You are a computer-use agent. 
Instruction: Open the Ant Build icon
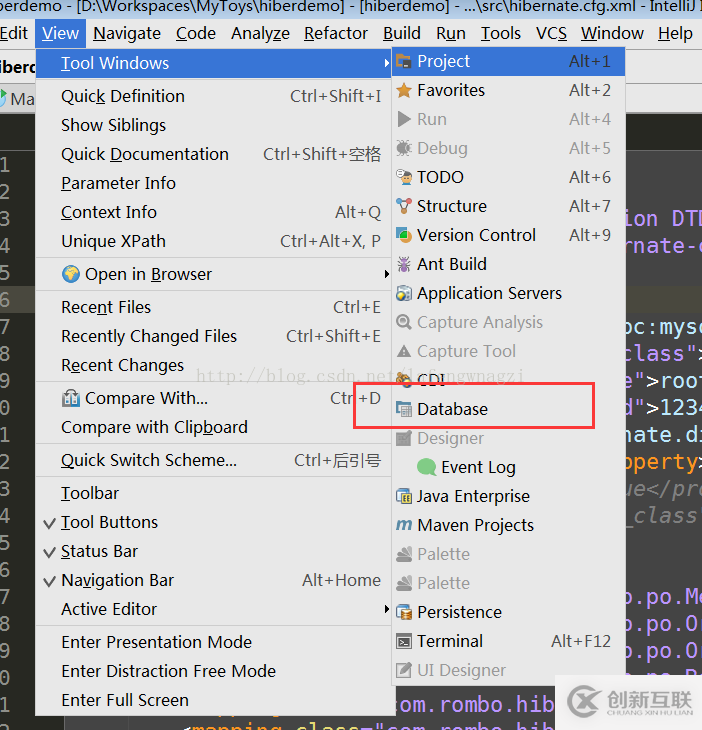(x=404, y=264)
